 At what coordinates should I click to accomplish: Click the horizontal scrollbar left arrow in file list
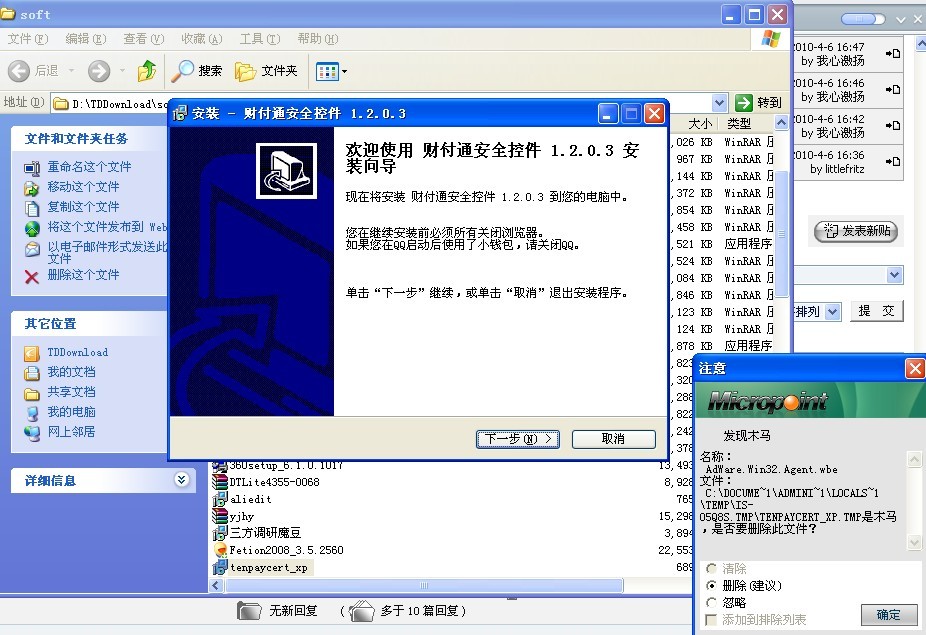(216, 585)
